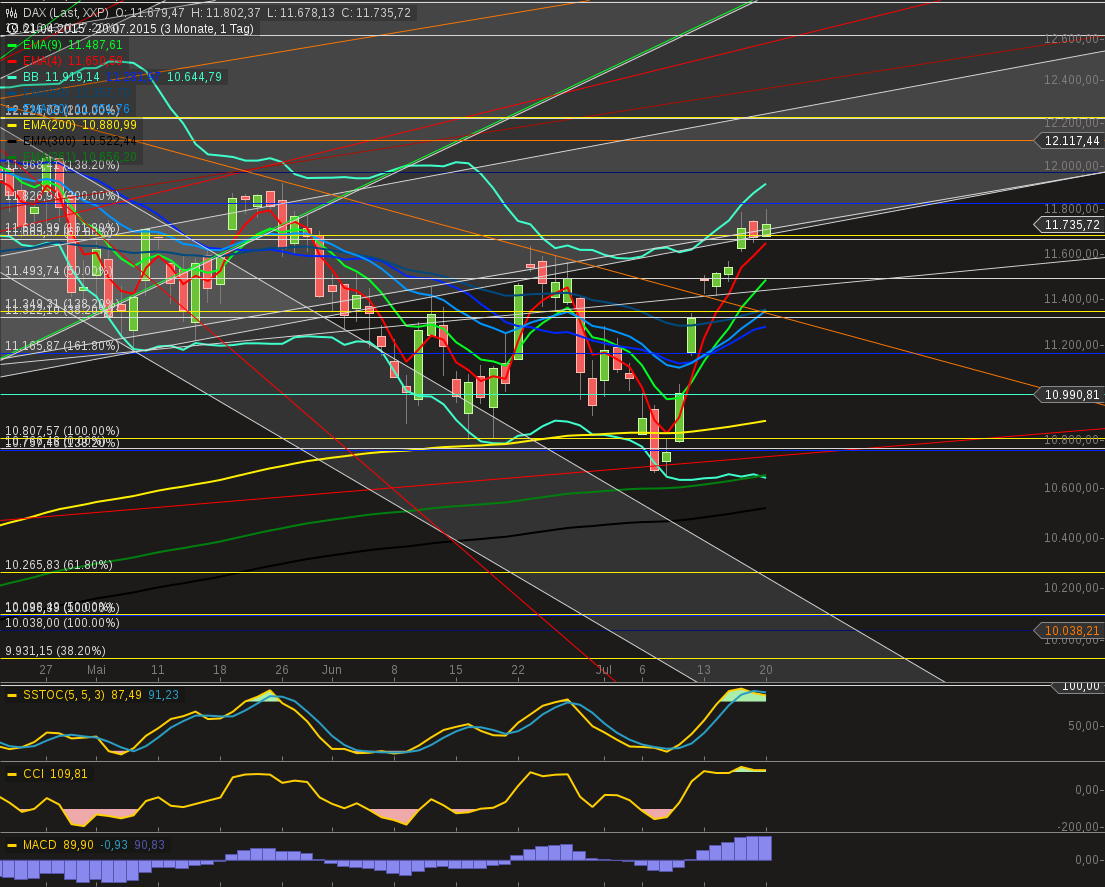Click the black EMA(300) legend marker
This screenshot has height=887, width=1105.
(x=12, y=141)
